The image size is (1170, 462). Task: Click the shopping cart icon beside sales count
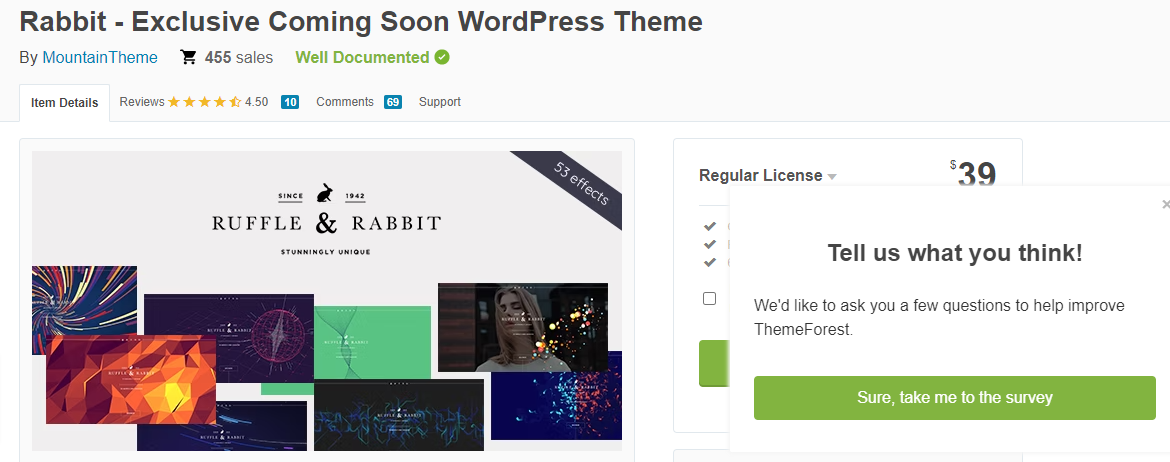point(188,58)
